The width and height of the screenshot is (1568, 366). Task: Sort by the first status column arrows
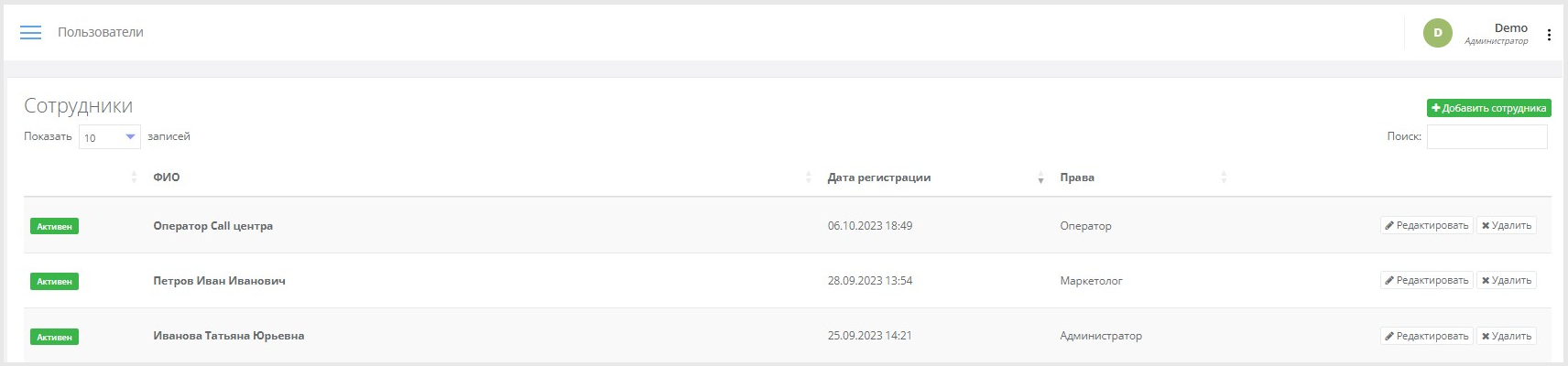134,178
